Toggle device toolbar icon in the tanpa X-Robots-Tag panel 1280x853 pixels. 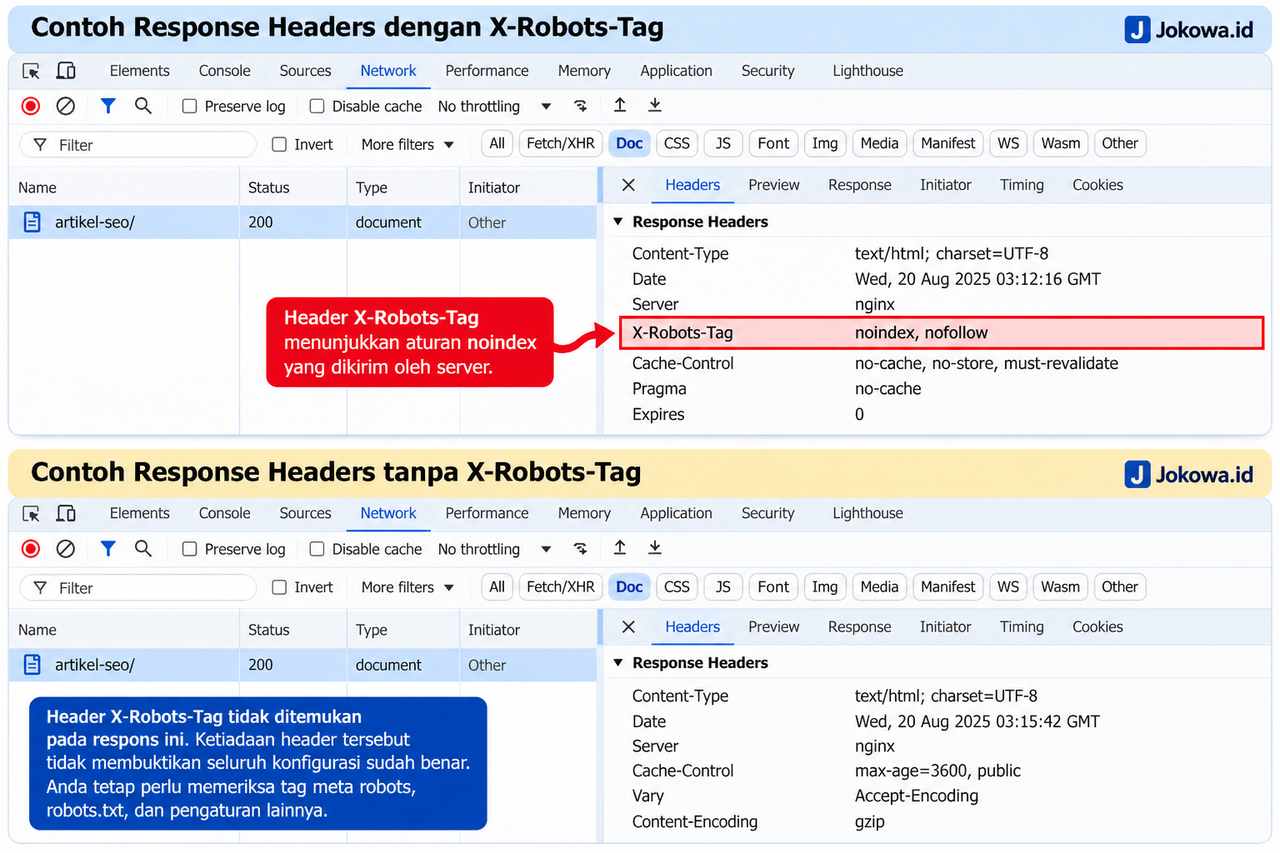[66, 514]
